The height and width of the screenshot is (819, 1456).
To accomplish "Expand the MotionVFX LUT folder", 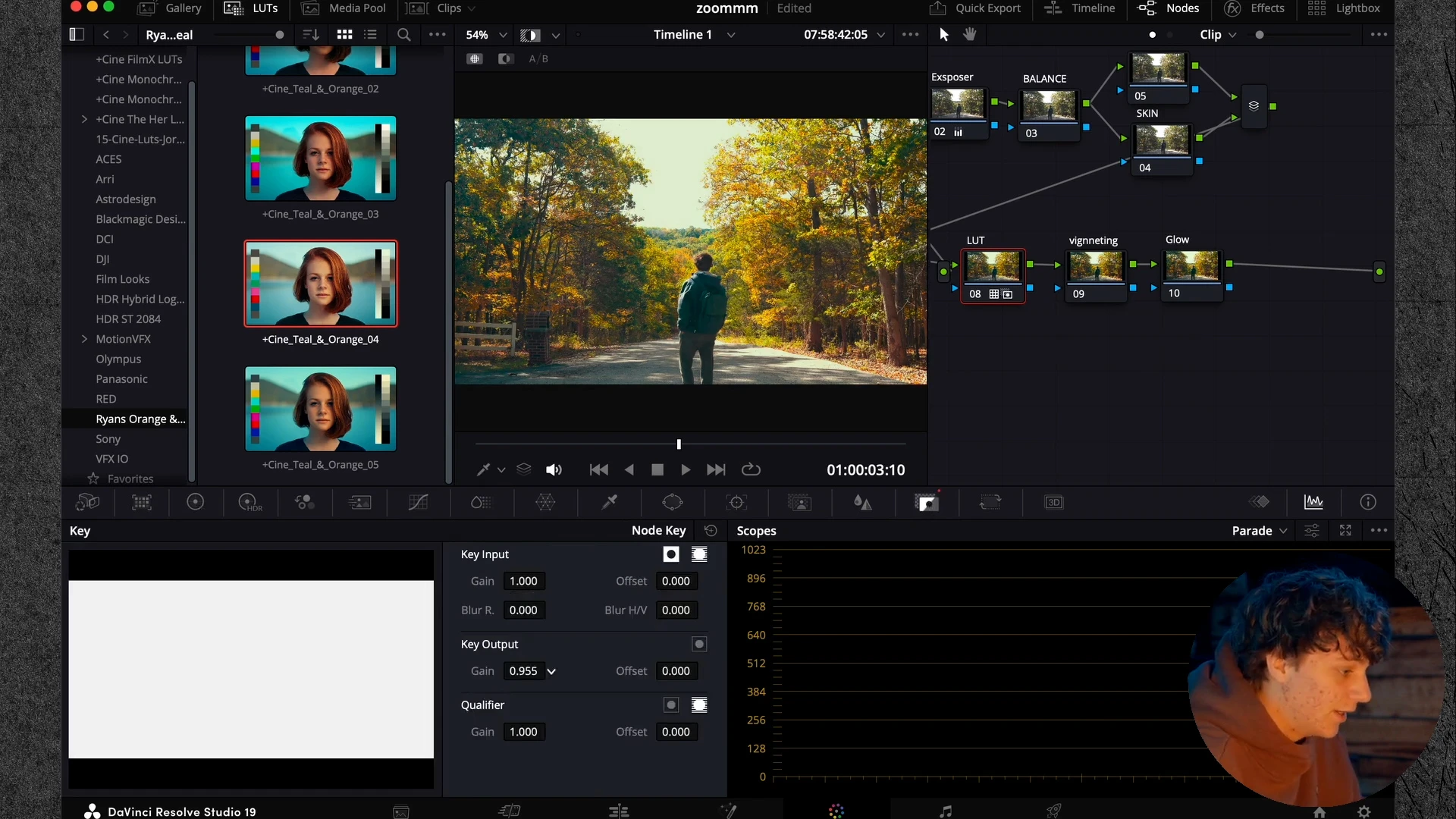I will coord(84,339).
